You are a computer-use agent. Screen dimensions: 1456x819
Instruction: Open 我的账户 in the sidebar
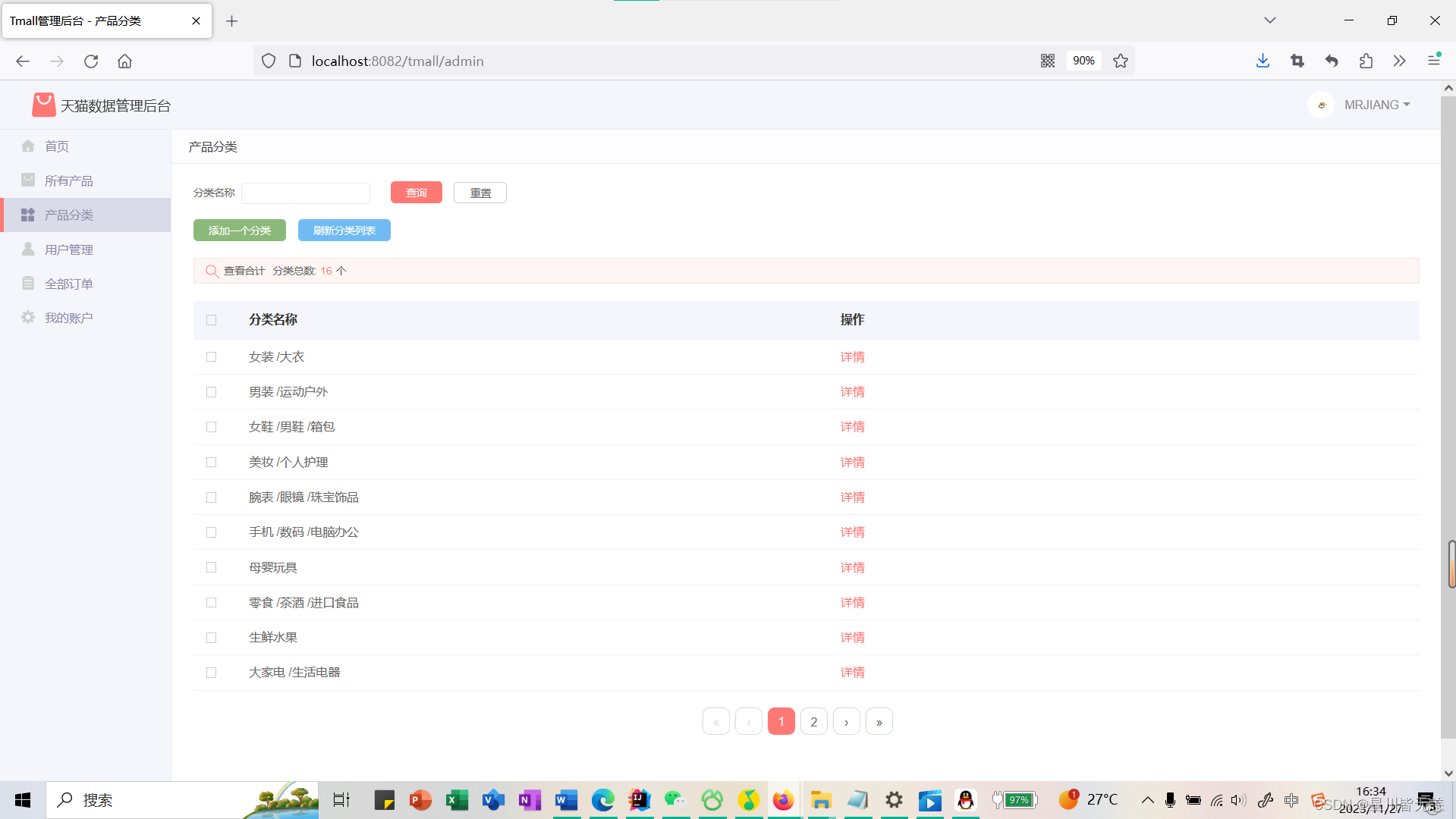tap(85, 318)
